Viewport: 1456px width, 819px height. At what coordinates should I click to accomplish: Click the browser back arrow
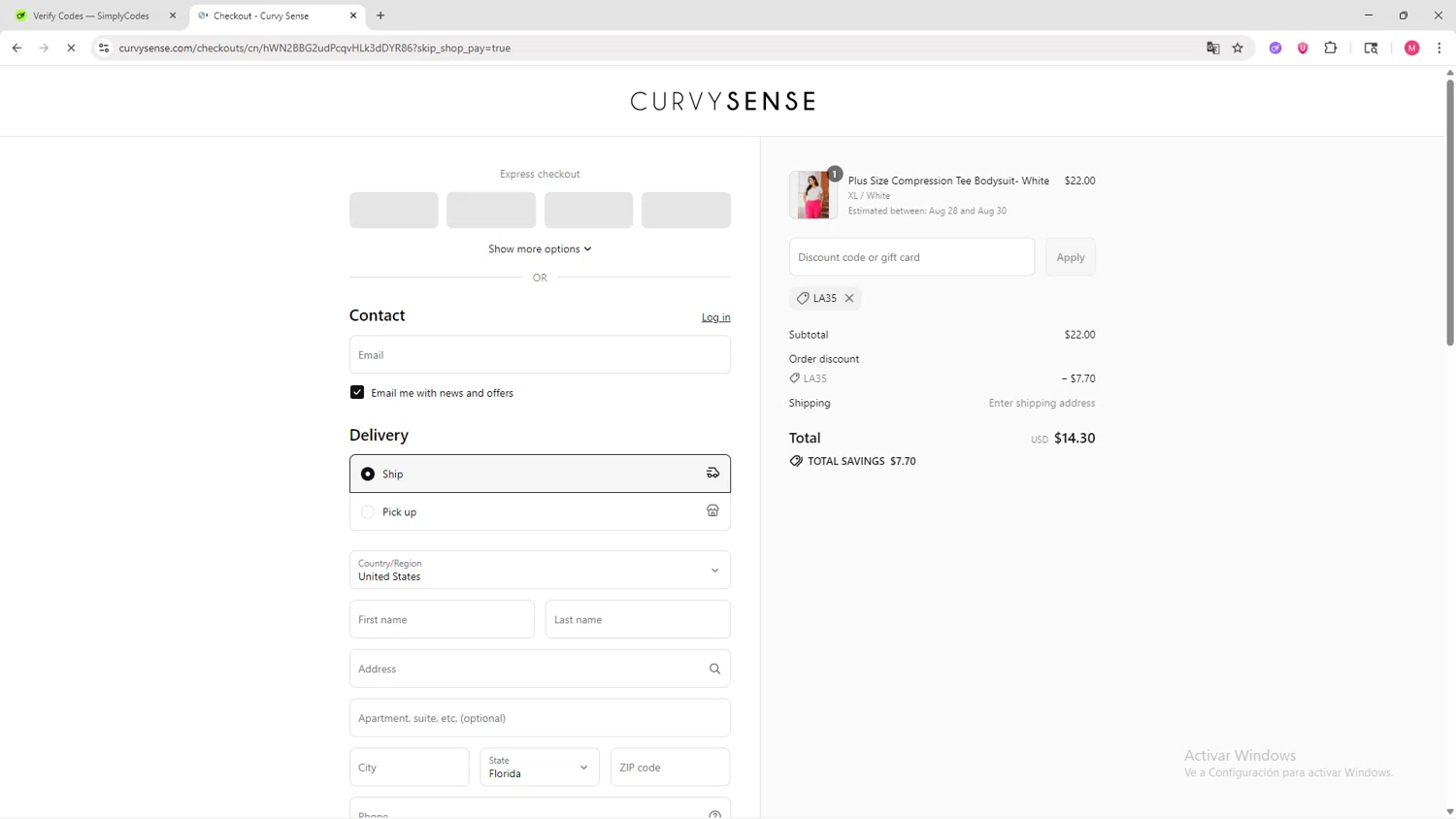tap(17, 48)
